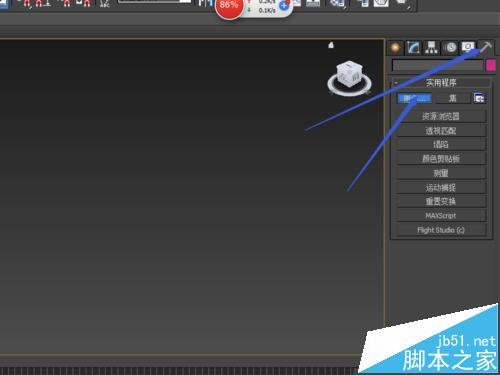Open the Create panel tab icon
This screenshot has height=375, width=500.
395,48
